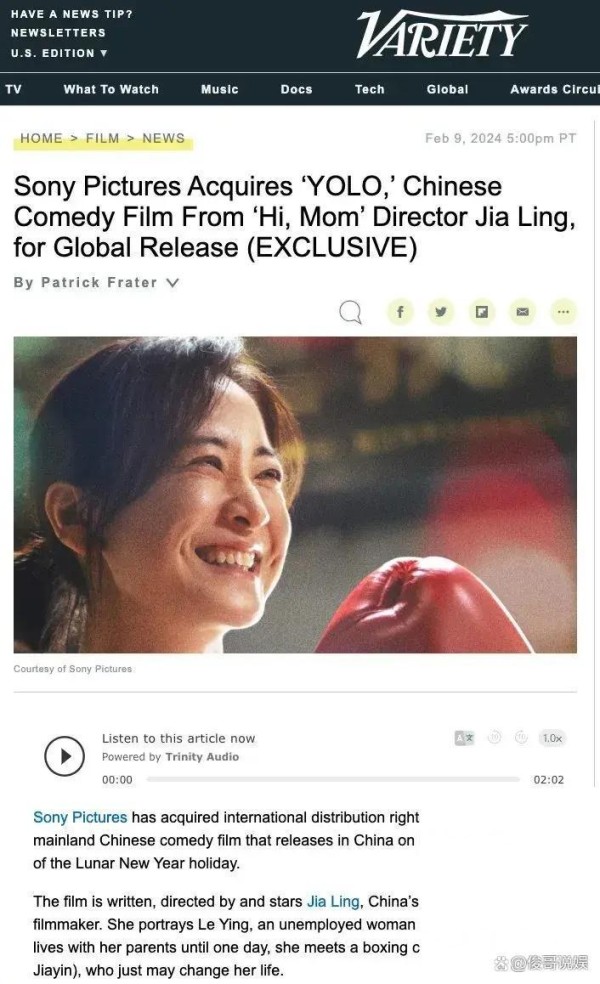
Task: Open more sharing options ellipsis
Action: tap(563, 312)
